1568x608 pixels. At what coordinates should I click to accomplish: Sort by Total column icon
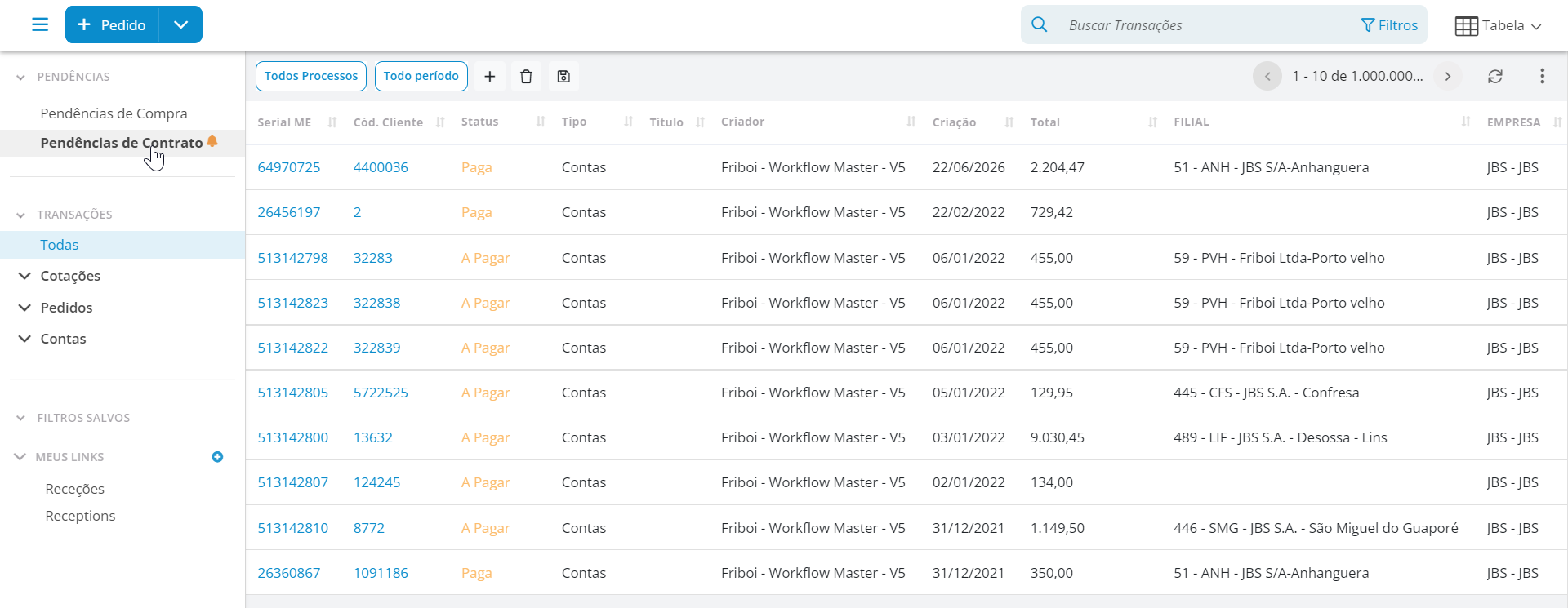[x=1153, y=122]
